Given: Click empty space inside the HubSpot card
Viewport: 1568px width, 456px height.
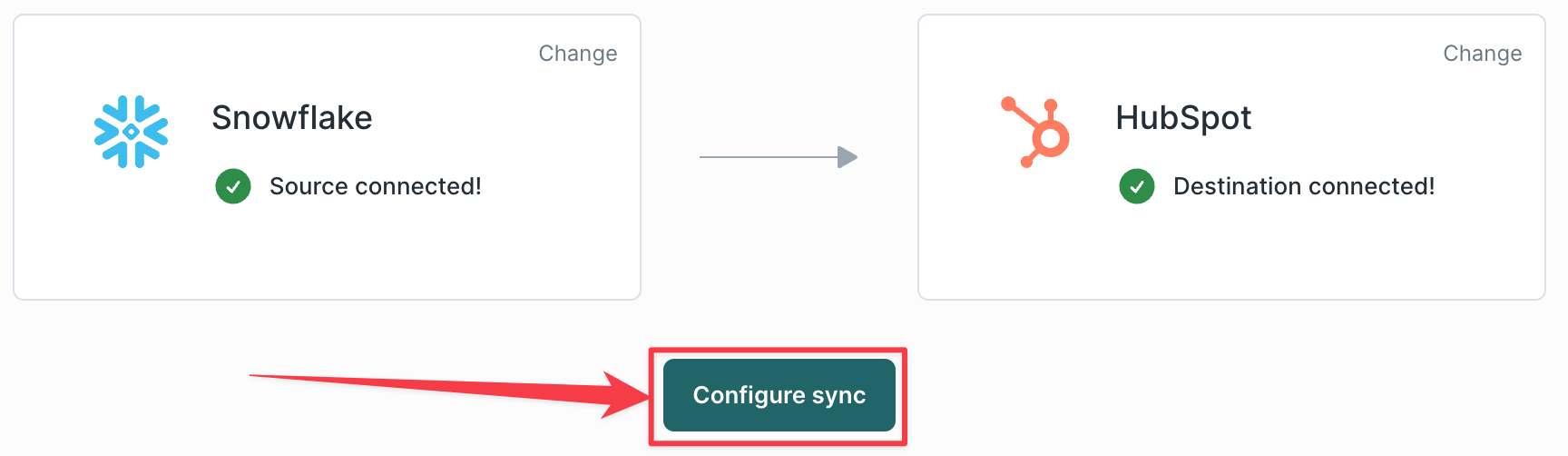Looking at the screenshot, I should 1231,254.
